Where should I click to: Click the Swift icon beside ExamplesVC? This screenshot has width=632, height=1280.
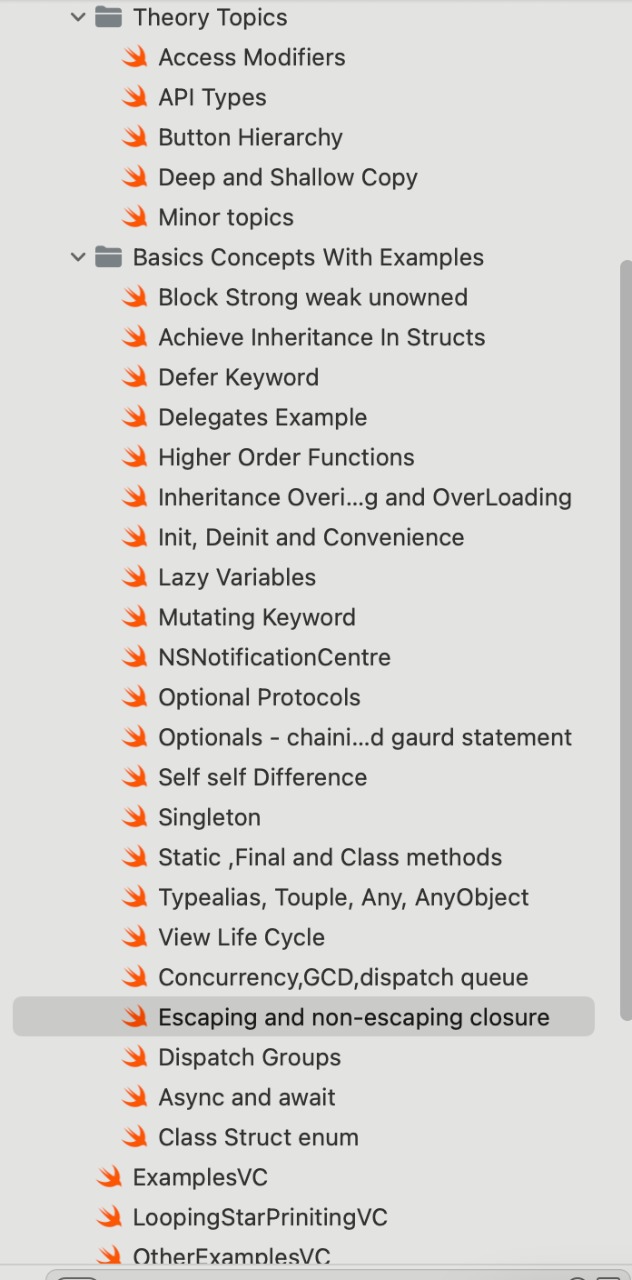click(110, 1177)
